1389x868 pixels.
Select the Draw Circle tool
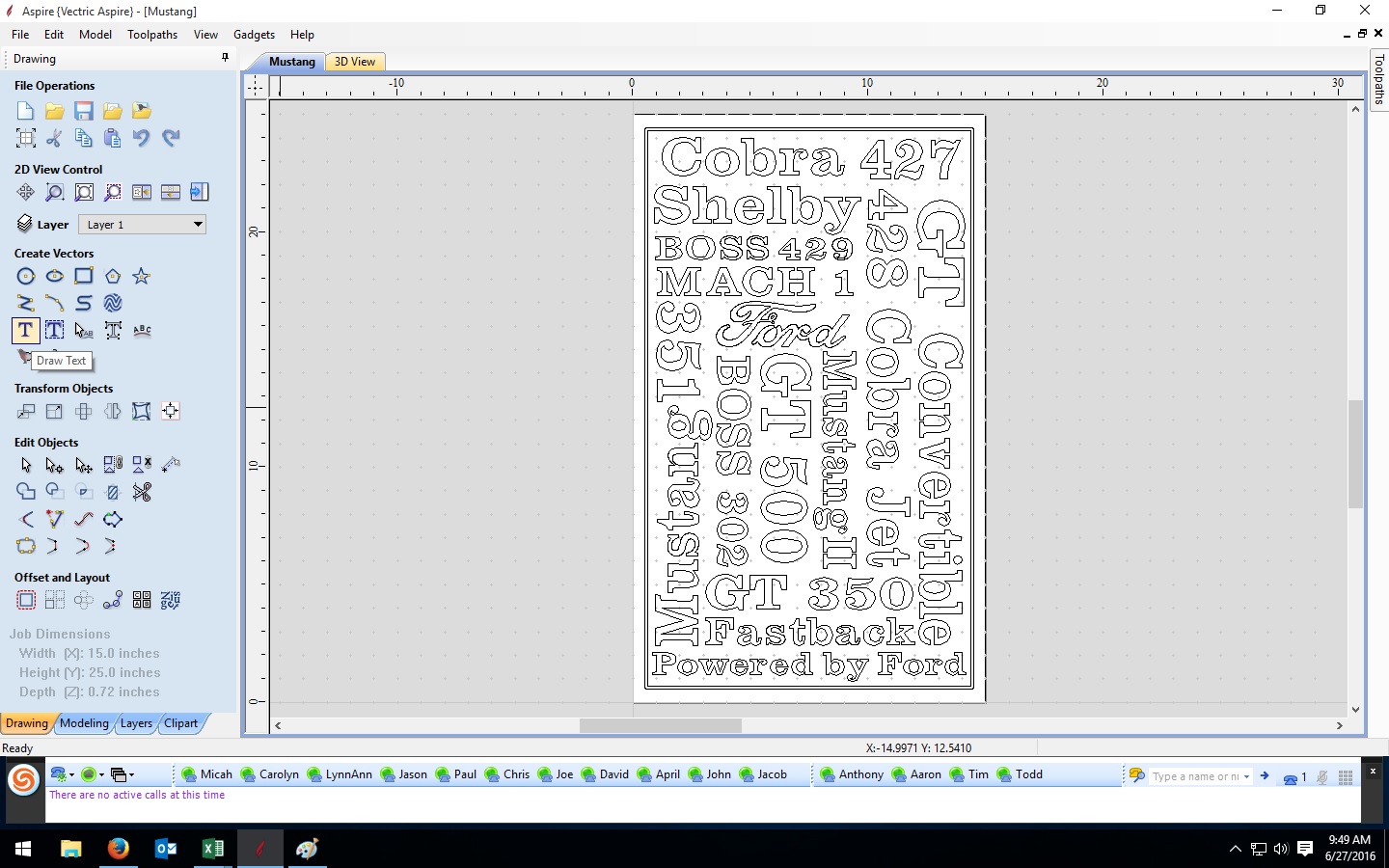(x=26, y=277)
